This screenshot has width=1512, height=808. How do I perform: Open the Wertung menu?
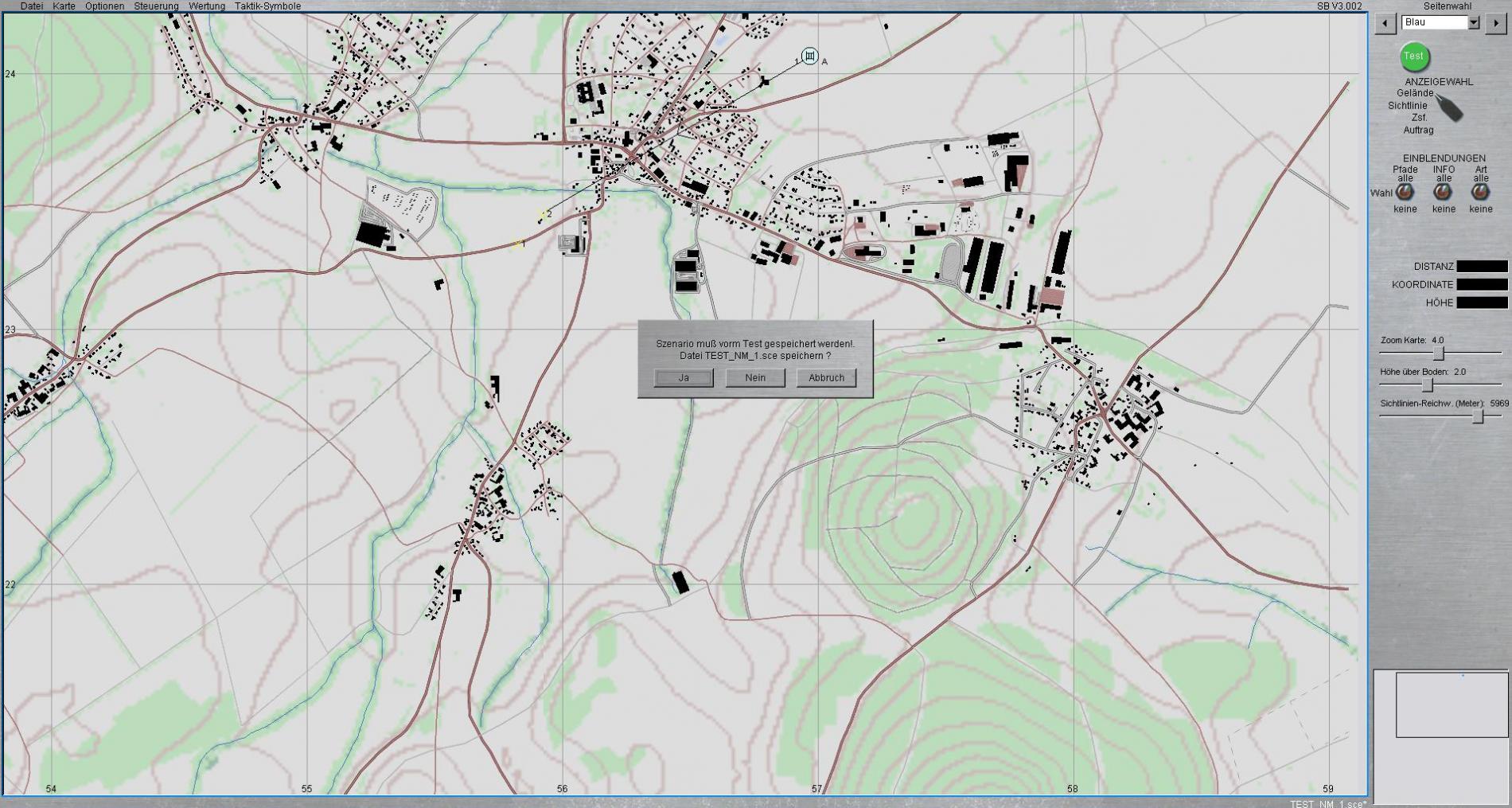(x=207, y=6)
